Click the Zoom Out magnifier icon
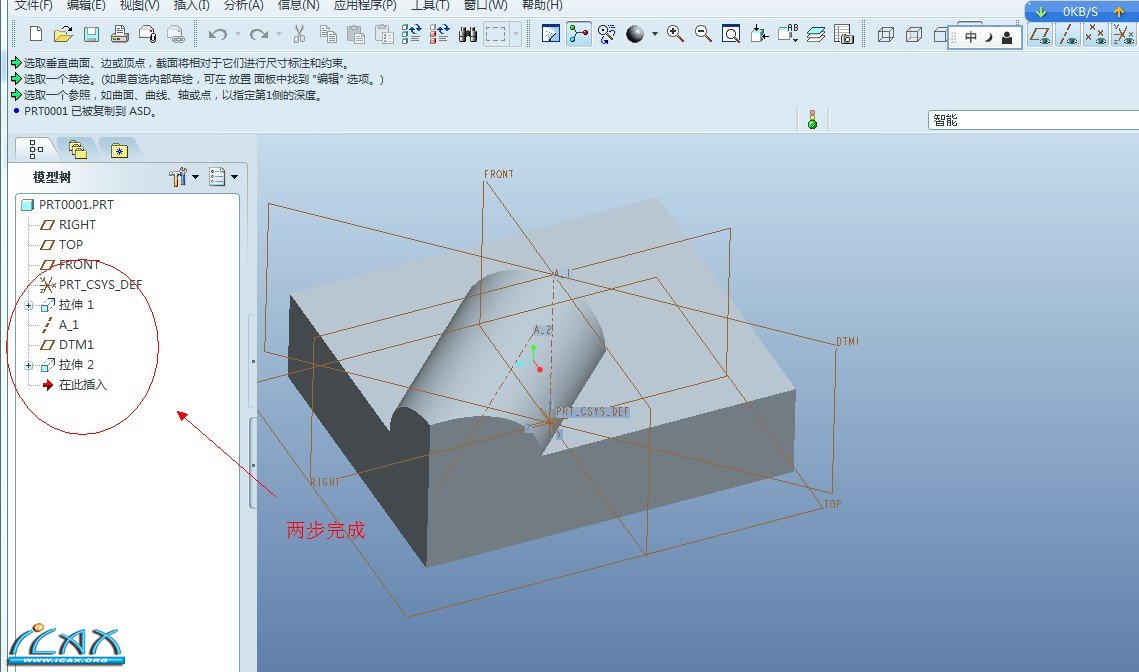The image size is (1139, 672). click(x=703, y=35)
